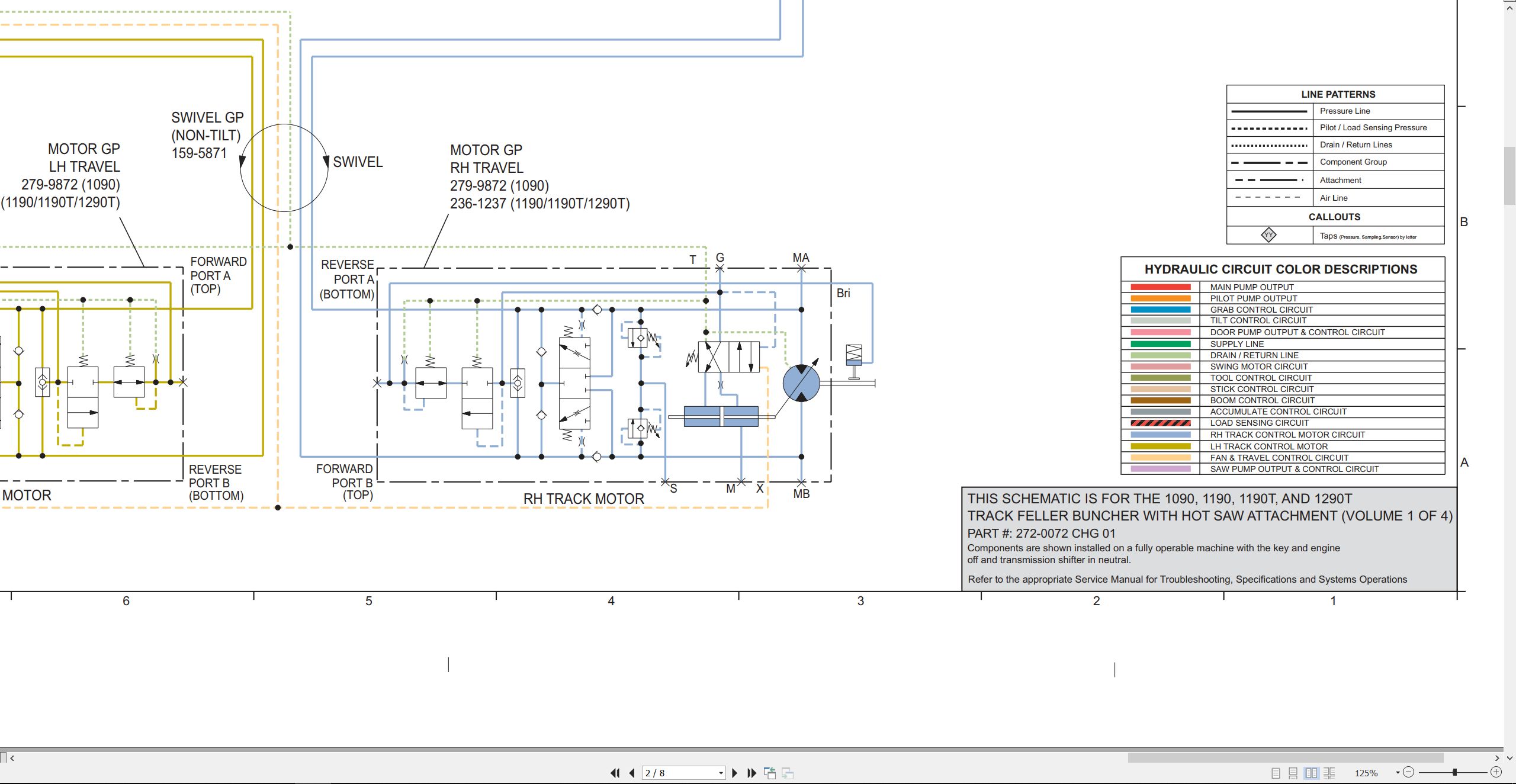Click the Component Group legend text
The width and height of the screenshot is (1516, 784).
point(1353,162)
